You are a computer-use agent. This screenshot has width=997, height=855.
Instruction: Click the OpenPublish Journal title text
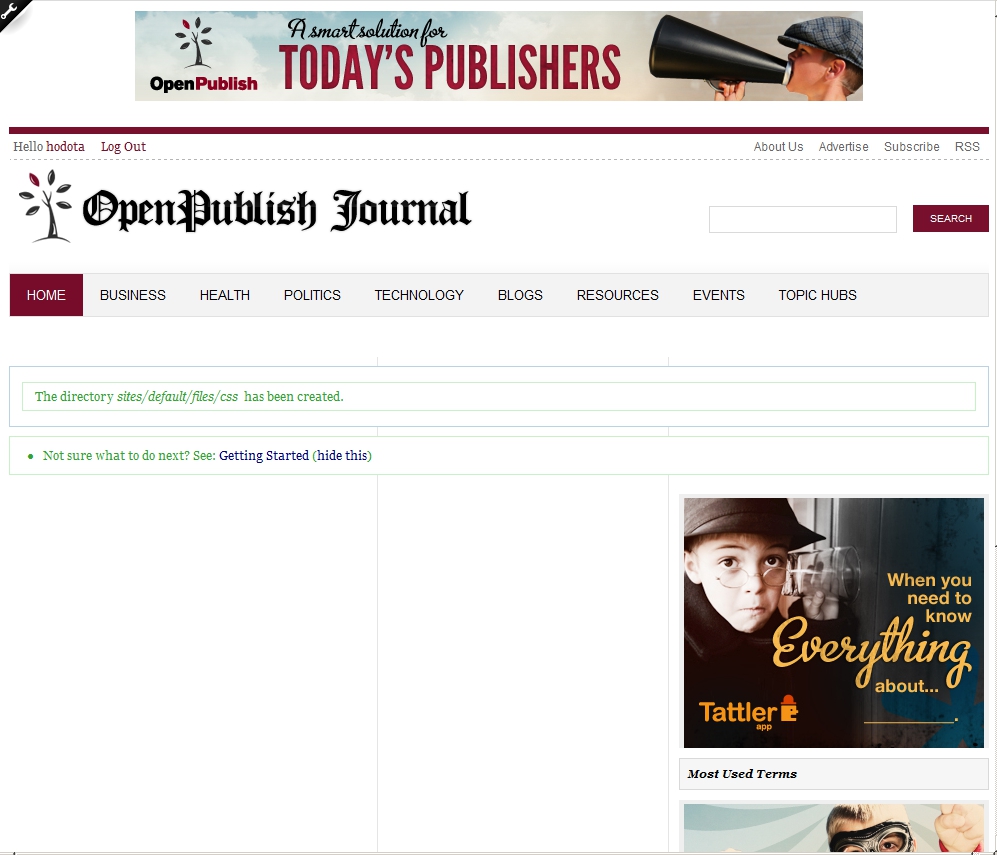[x=277, y=209]
